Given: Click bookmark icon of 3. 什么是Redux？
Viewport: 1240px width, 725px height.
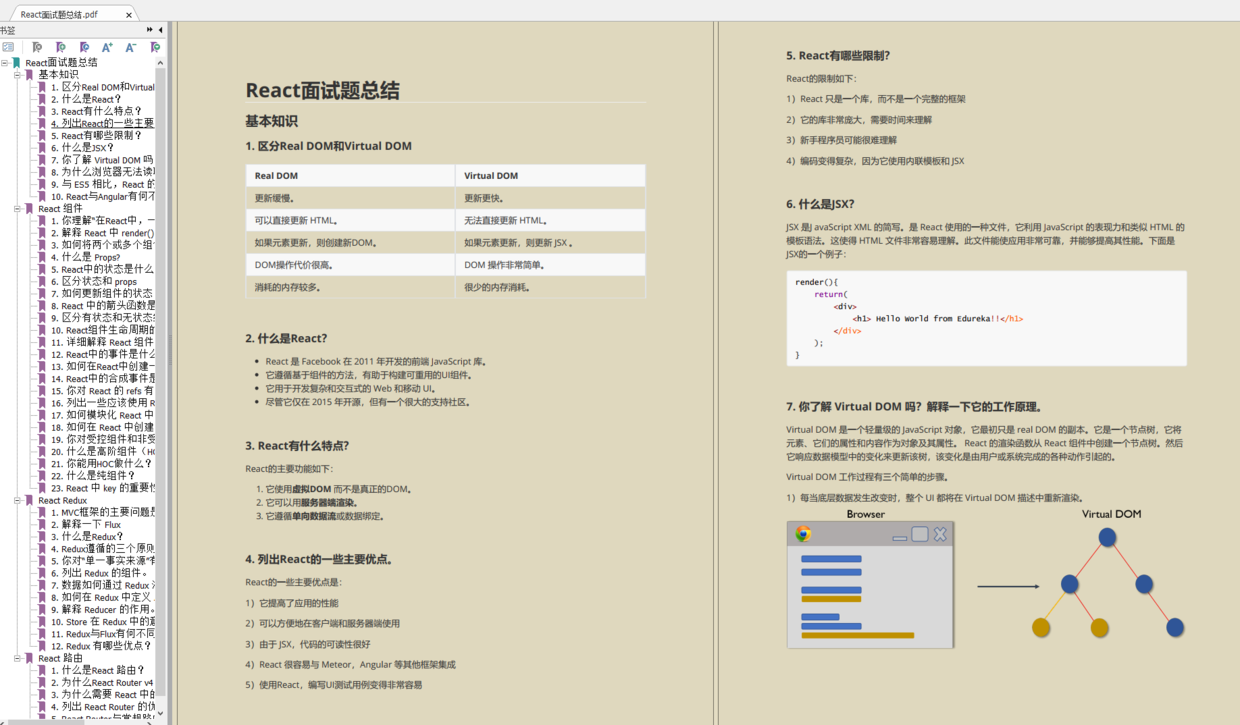Looking at the screenshot, I should [x=43, y=537].
